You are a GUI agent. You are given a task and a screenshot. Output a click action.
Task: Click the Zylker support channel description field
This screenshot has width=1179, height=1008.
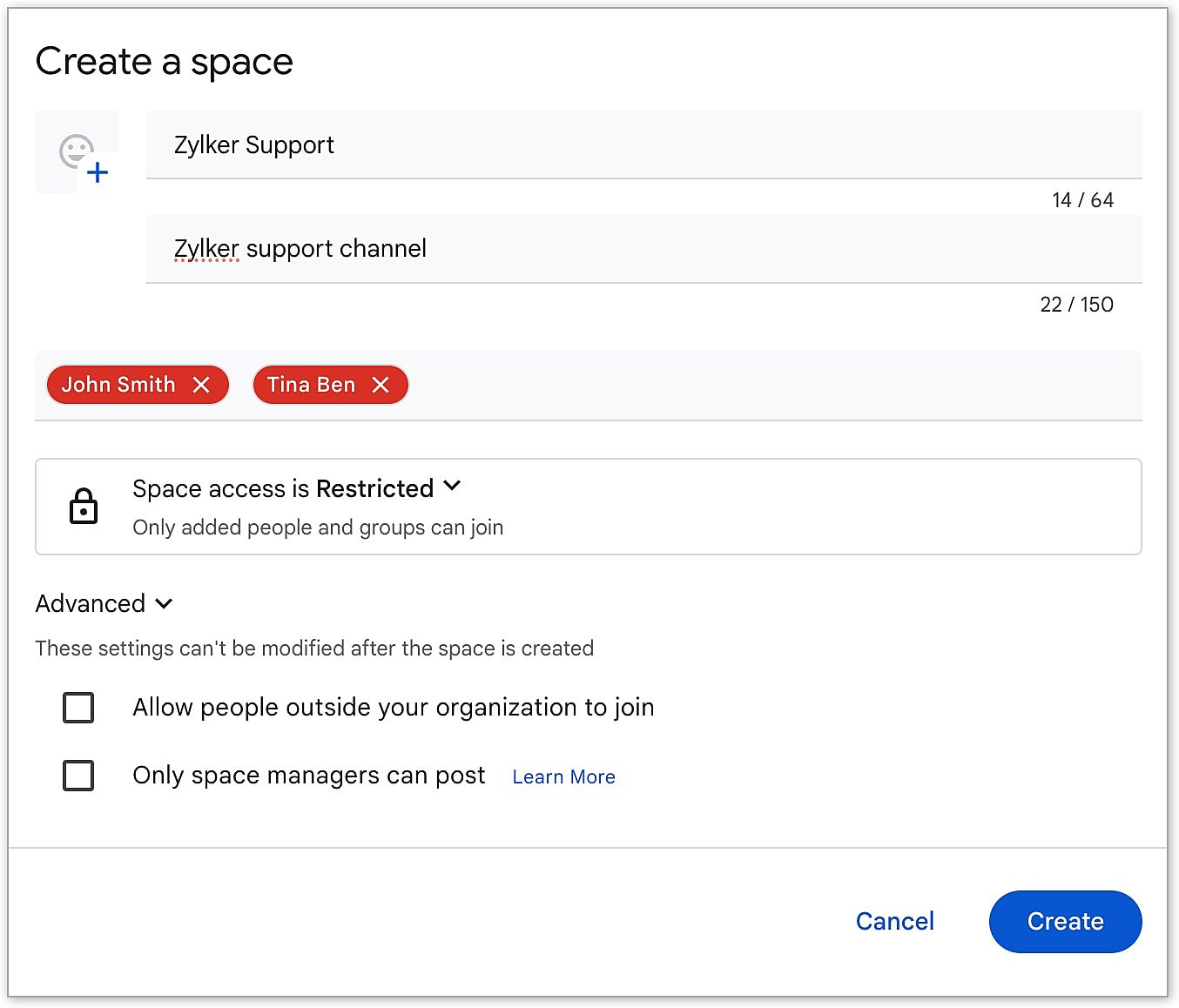tap(643, 249)
